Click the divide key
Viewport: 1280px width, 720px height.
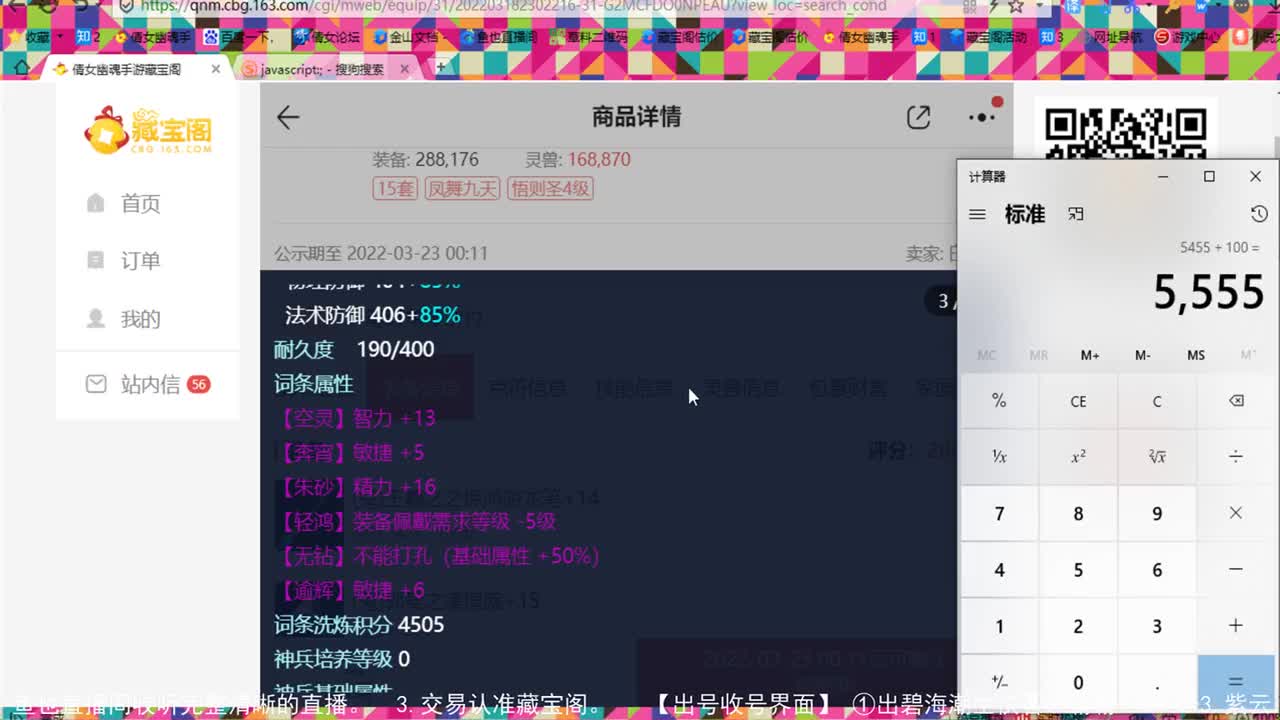point(1236,457)
